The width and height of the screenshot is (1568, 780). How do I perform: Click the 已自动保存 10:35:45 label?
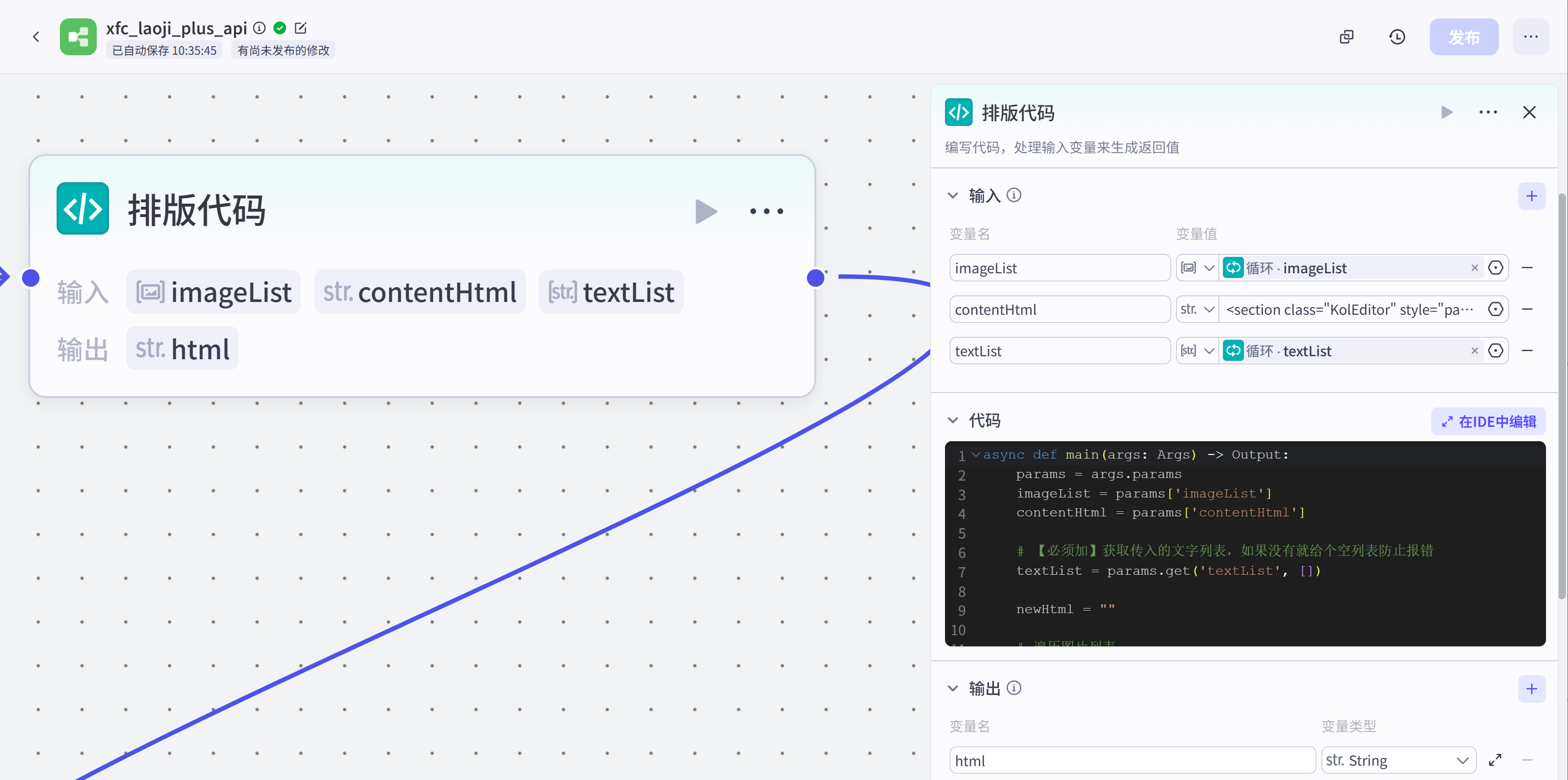[x=164, y=51]
